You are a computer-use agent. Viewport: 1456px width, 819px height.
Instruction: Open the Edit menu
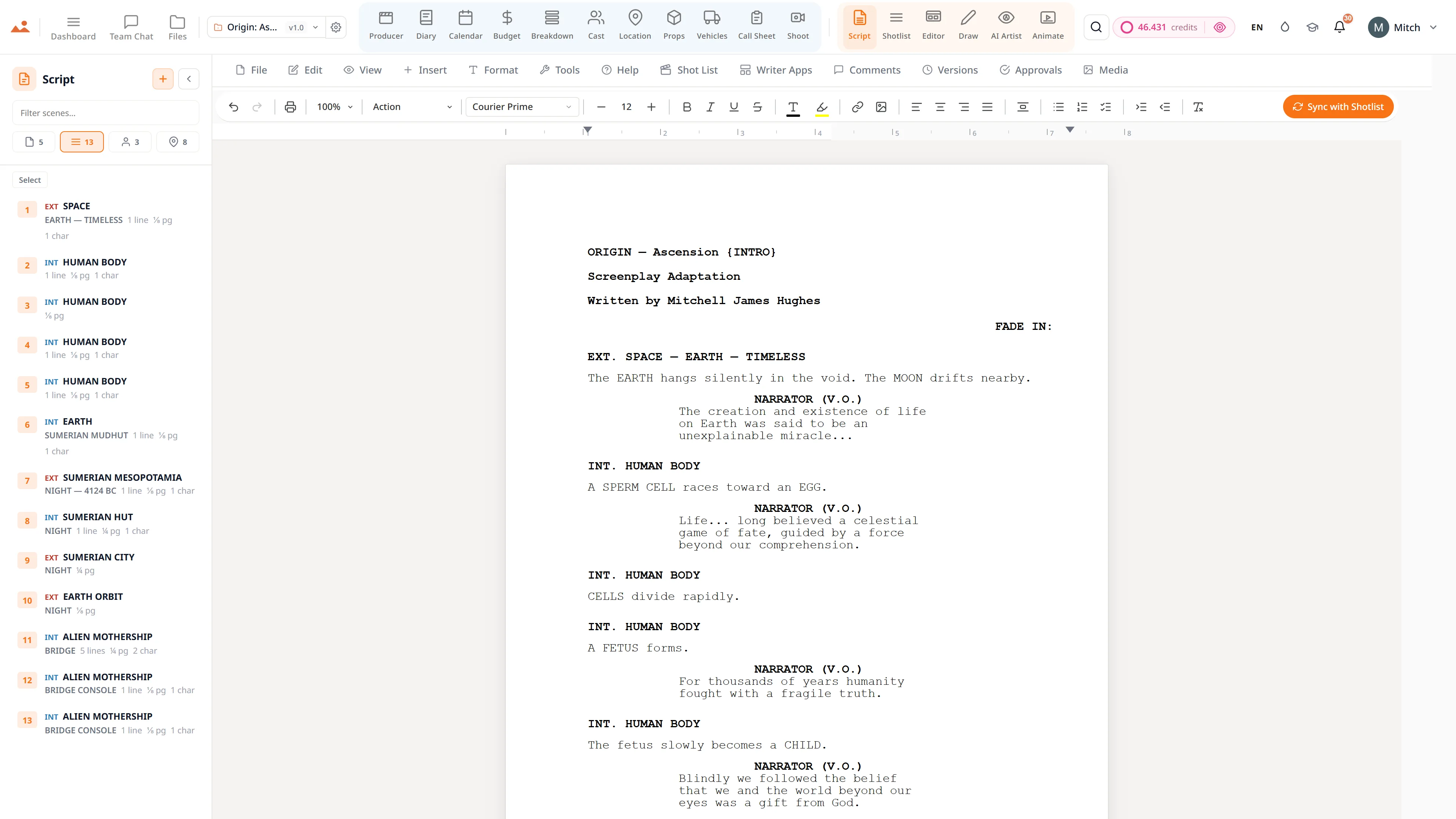click(305, 70)
